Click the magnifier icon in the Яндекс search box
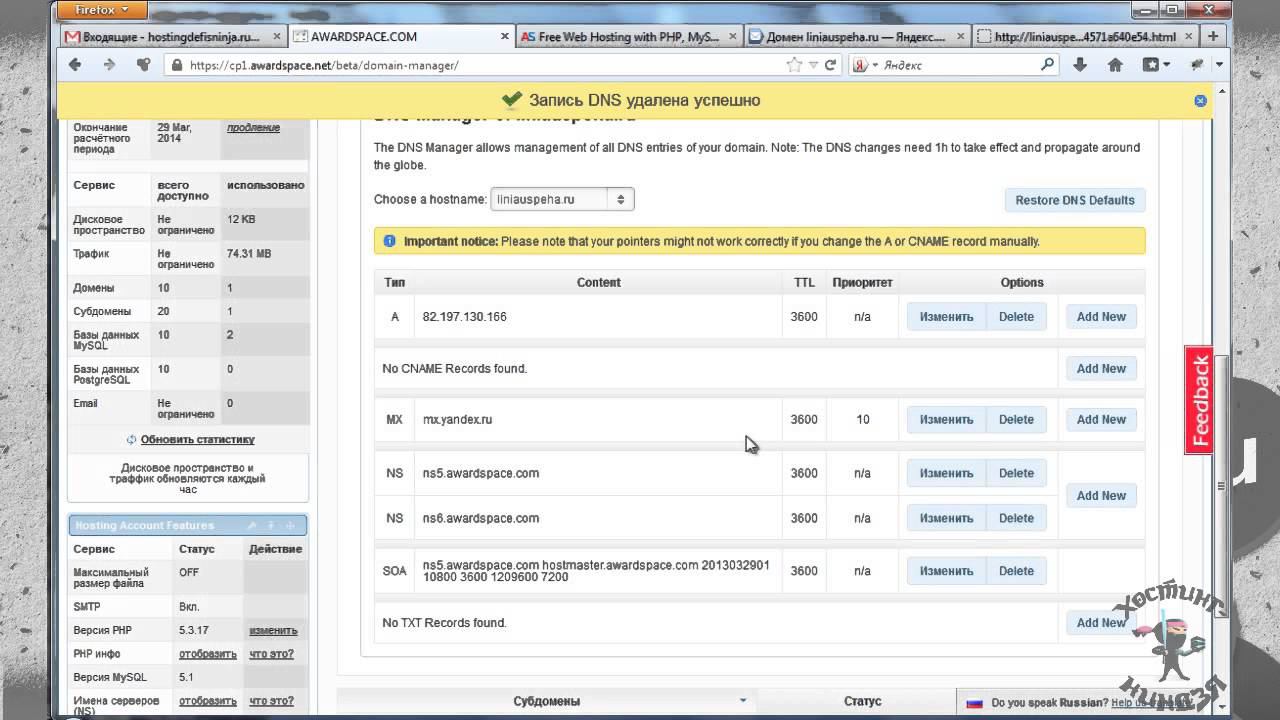 [x=1047, y=65]
